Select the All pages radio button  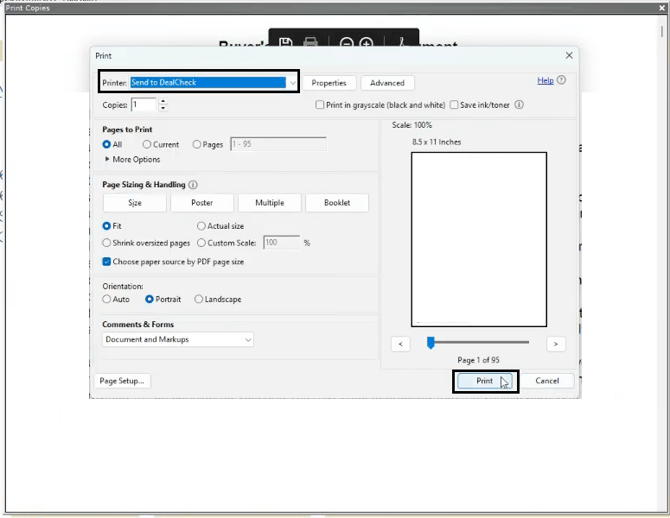tap(106, 144)
